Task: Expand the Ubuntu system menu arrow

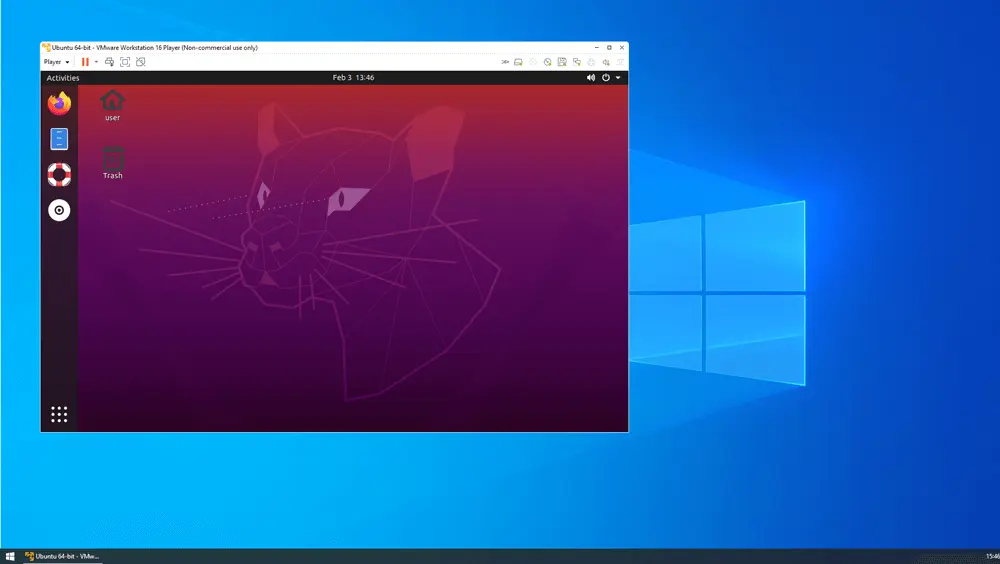Action: coord(618,78)
